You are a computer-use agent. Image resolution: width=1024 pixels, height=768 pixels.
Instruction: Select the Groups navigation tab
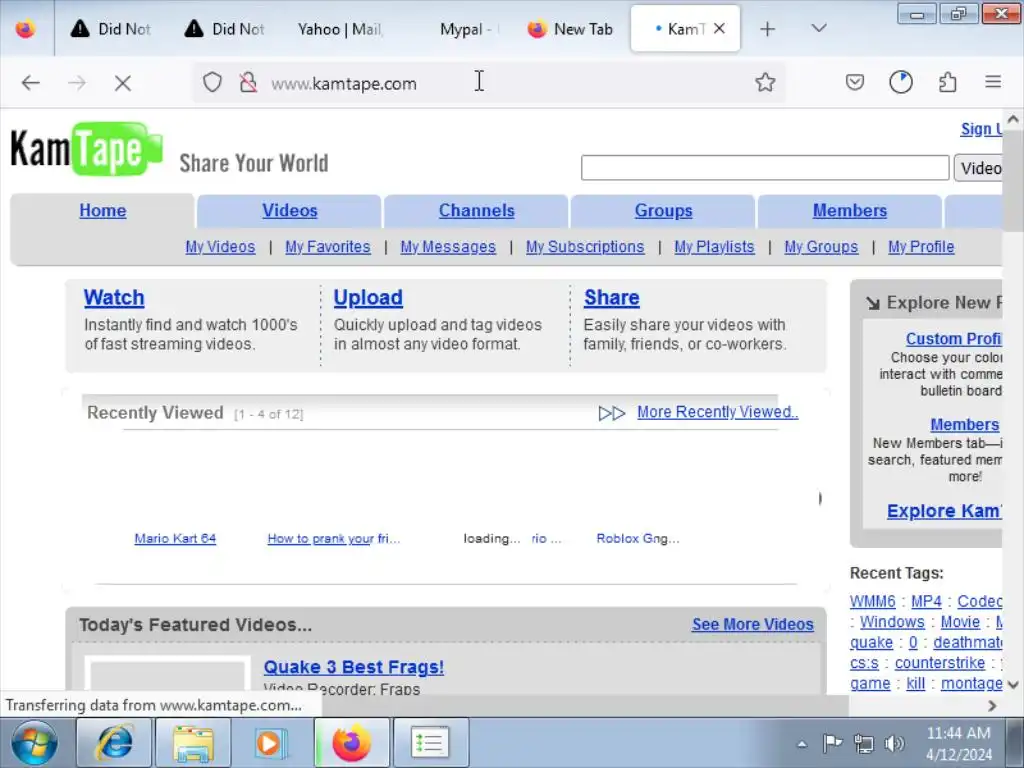pos(664,210)
